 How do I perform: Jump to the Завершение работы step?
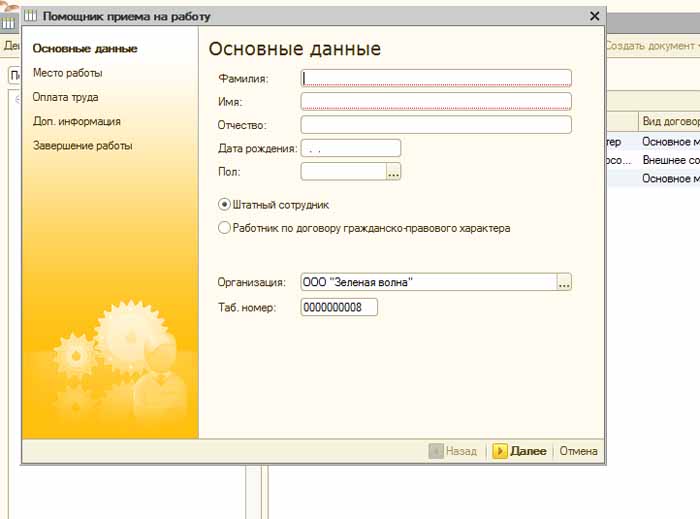pos(82,145)
